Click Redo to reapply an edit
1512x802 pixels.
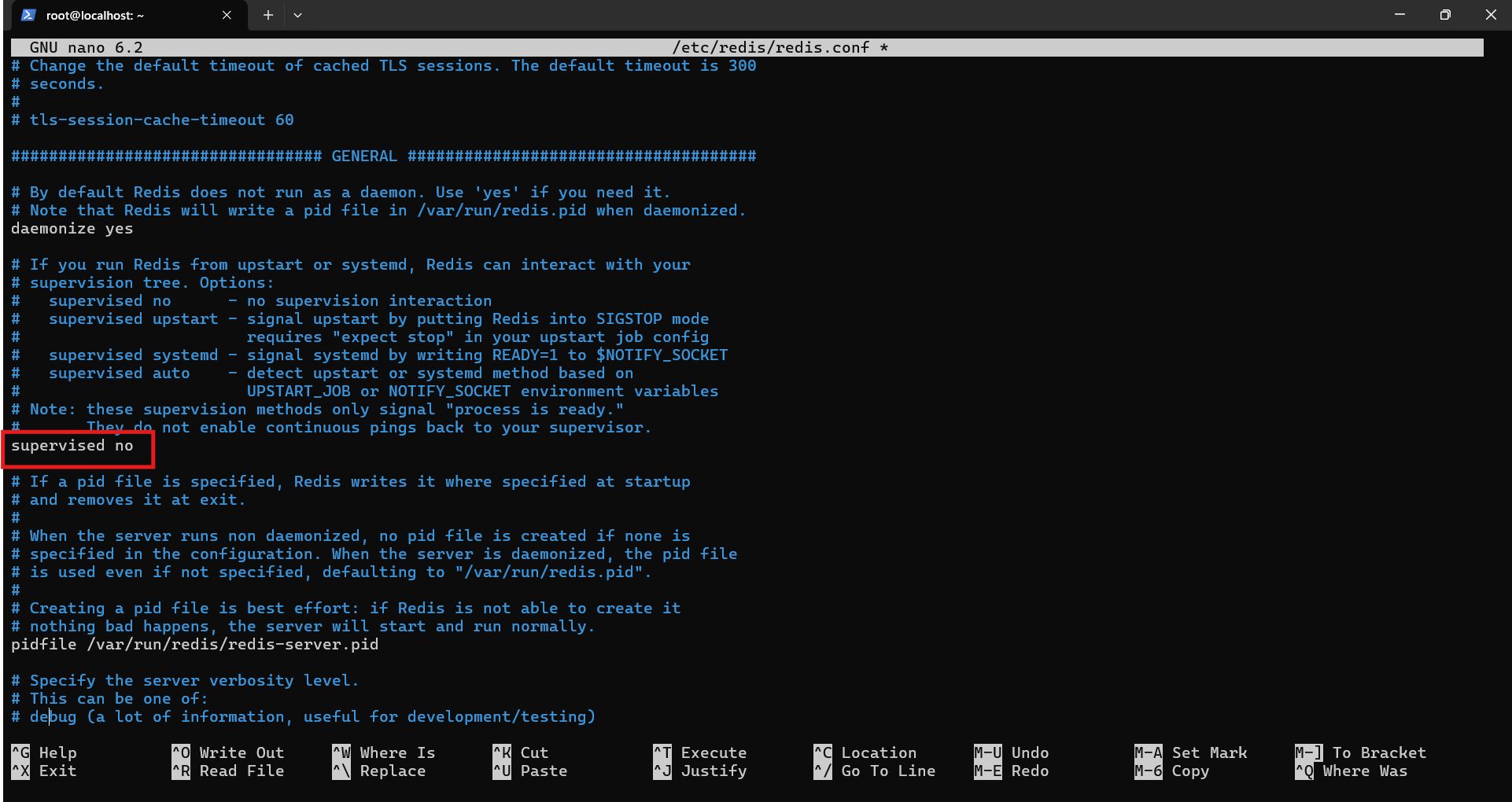(x=1026, y=771)
